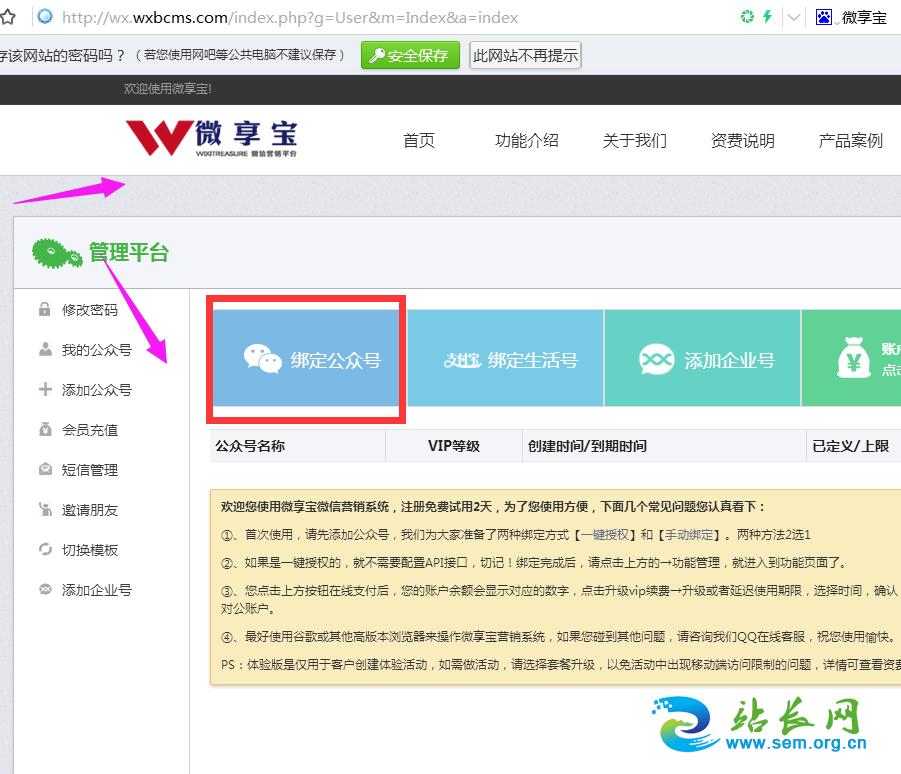Viewport: 901px width, 774px height.
Task: Select 修改密码 in the sidebar
Action: tap(90, 310)
